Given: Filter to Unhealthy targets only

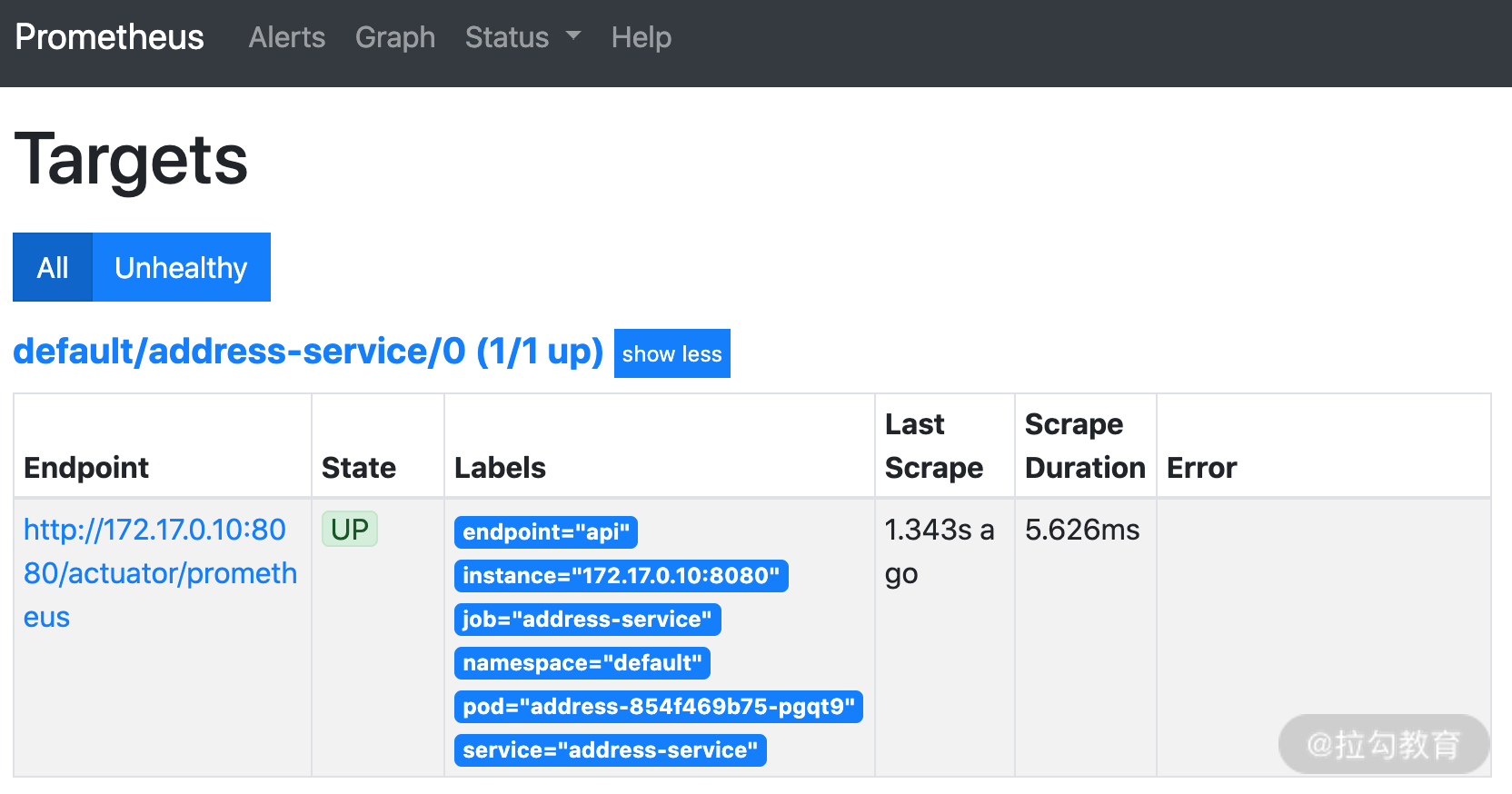Looking at the screenshot, I should 181,267.
